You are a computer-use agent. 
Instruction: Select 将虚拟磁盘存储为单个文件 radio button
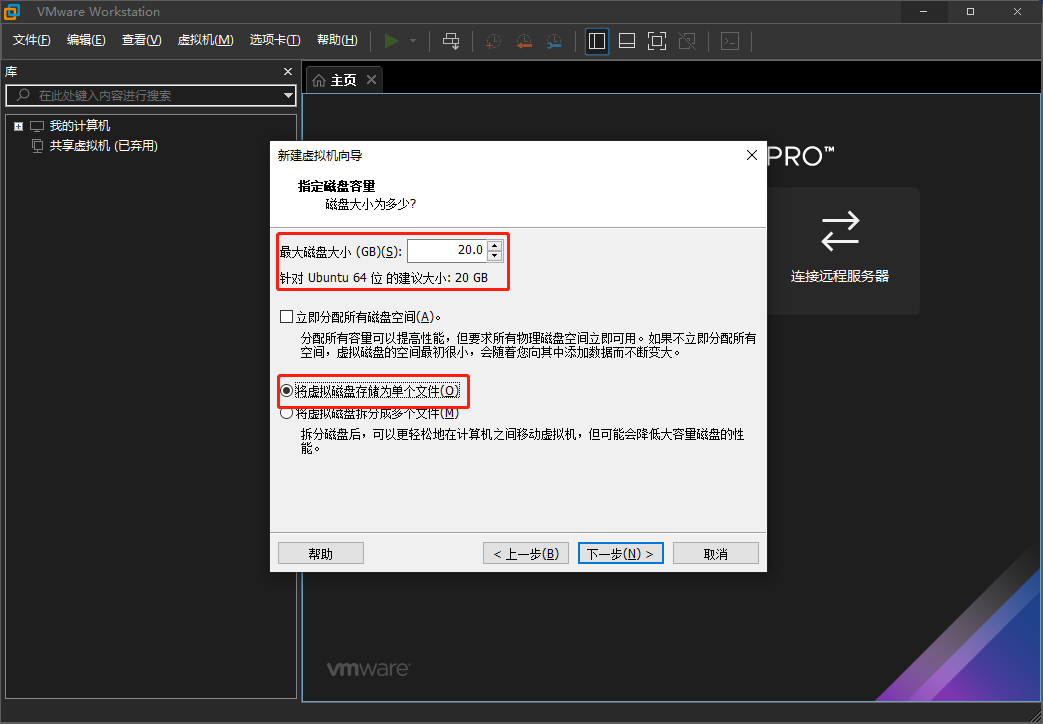(x=287, y=391)
